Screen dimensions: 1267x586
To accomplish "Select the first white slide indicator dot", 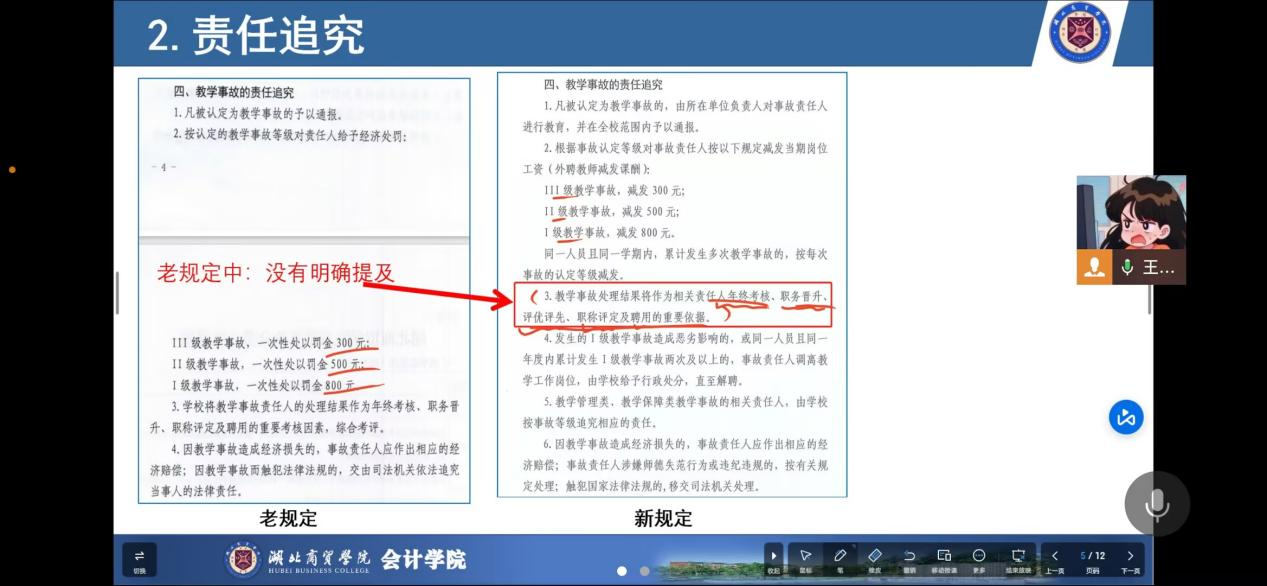I will (x=622, y=571).
